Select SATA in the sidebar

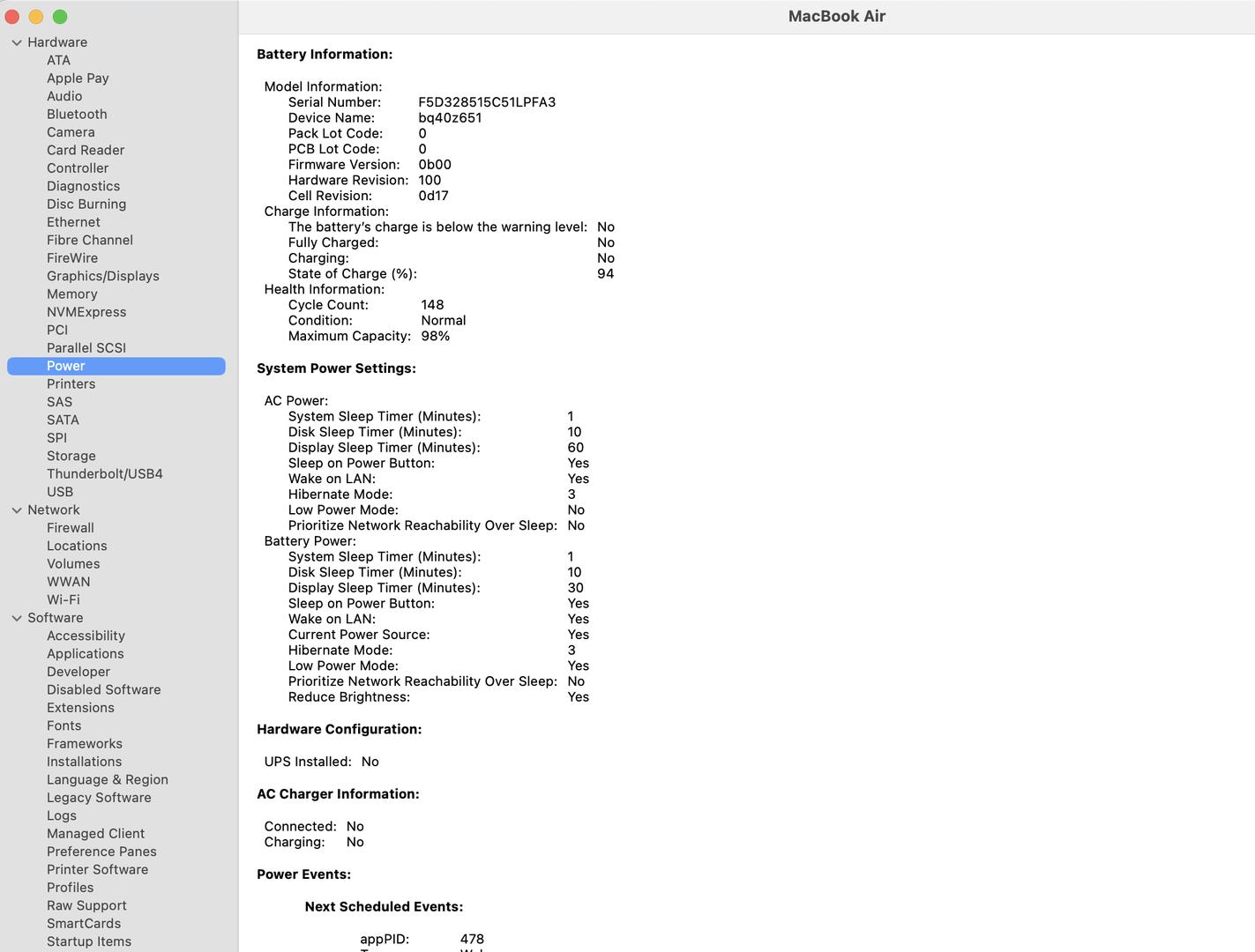pyautogui.click(x=63, y=420)
